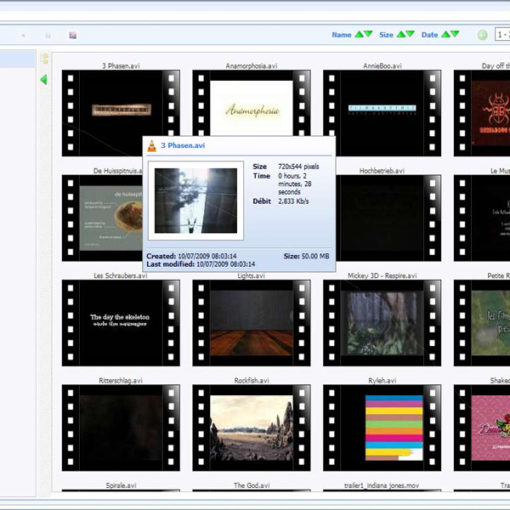Click the preview image in the popup
Screen dimensions: 510x510
click(196, 200)
